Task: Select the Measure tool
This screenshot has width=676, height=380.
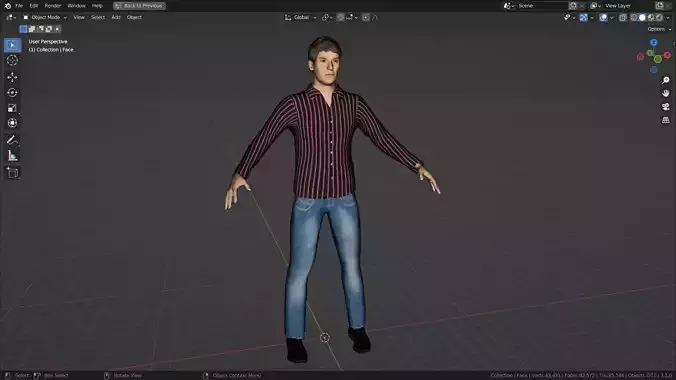Action: (x=12, y=156)
